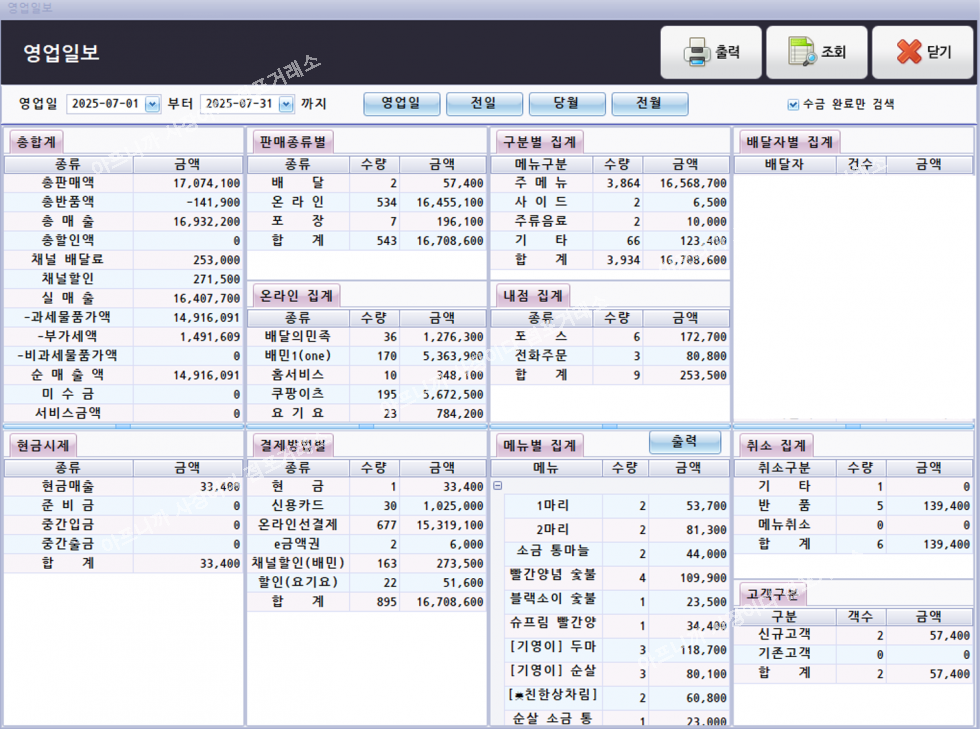Select the 당월 period button
This screenshot has width=980, height=729.
coord(567,104)
